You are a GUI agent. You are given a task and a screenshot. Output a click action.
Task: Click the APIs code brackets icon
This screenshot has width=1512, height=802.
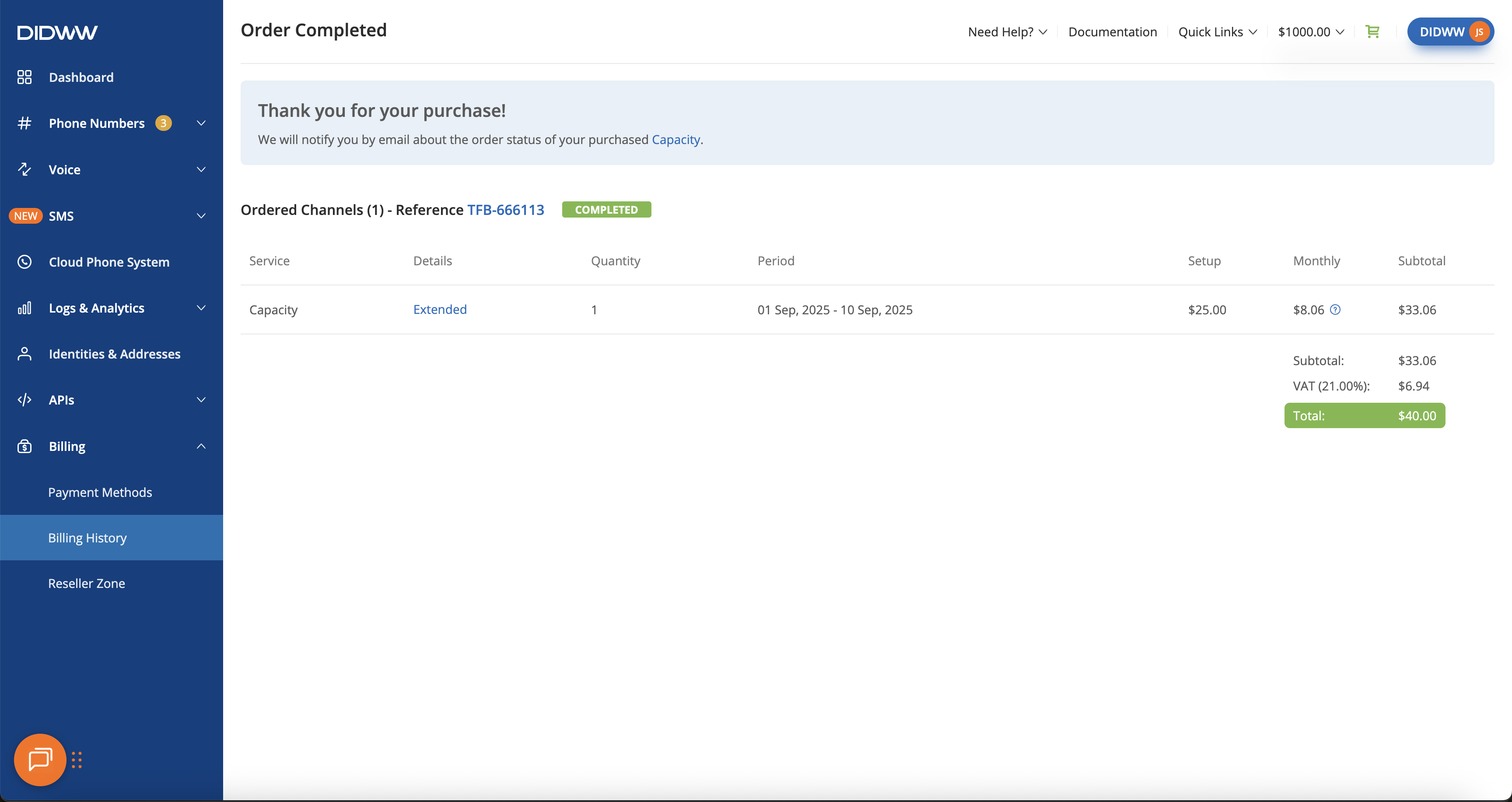tap(24, 400)
